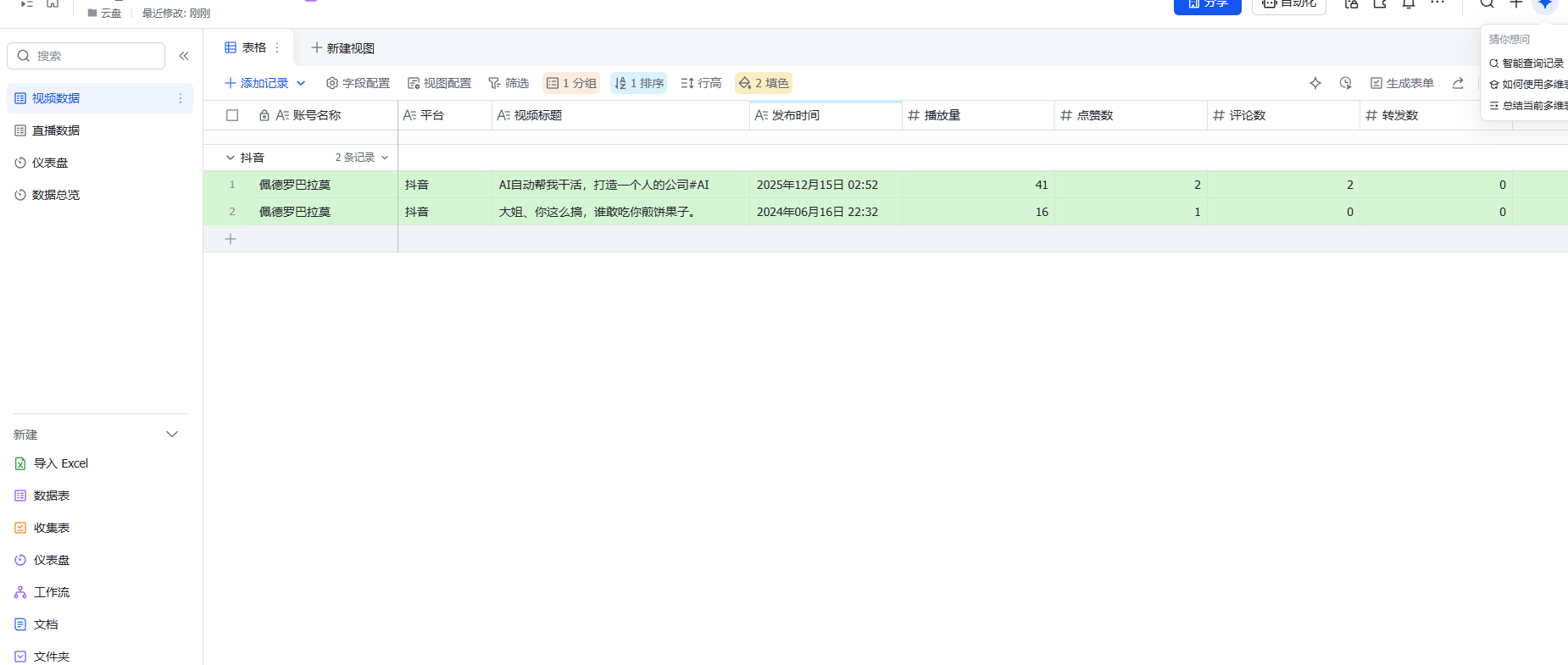Screen dimensions: 1568x665
Task: Open 字段配置 settings
Action: (358, 83)
